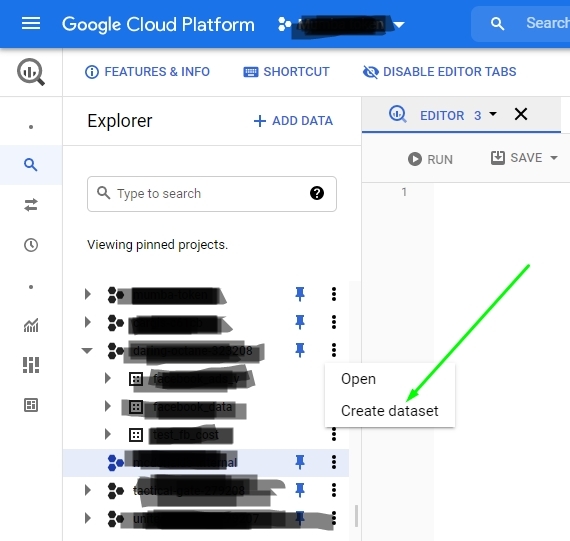Click the explorer scrollbar thumb
Image resolution: width=570 pixels, height=541 pixels.
tap(356, 516)
